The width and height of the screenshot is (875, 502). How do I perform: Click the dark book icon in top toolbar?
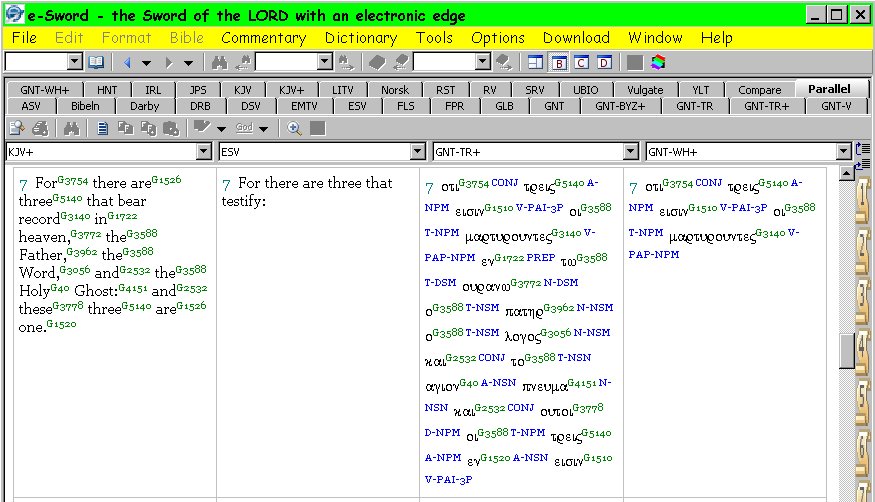click(378, 62)
